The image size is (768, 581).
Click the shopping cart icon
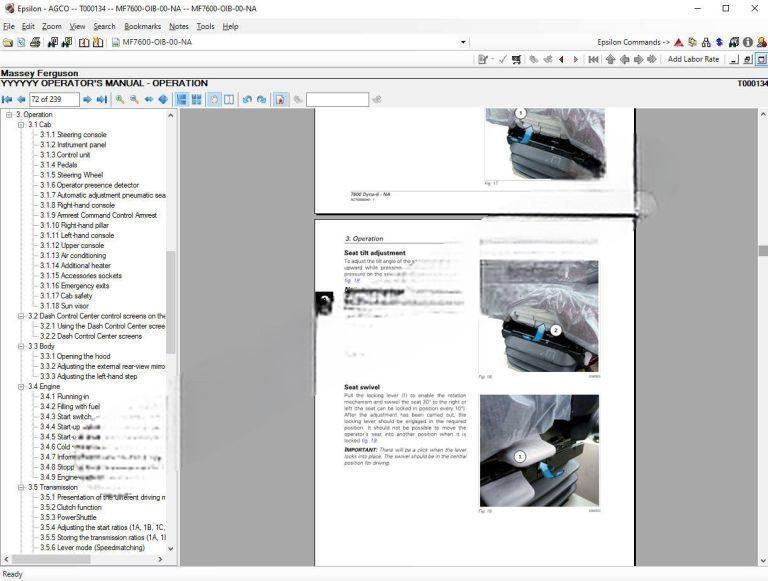click(x=516, y=59)
